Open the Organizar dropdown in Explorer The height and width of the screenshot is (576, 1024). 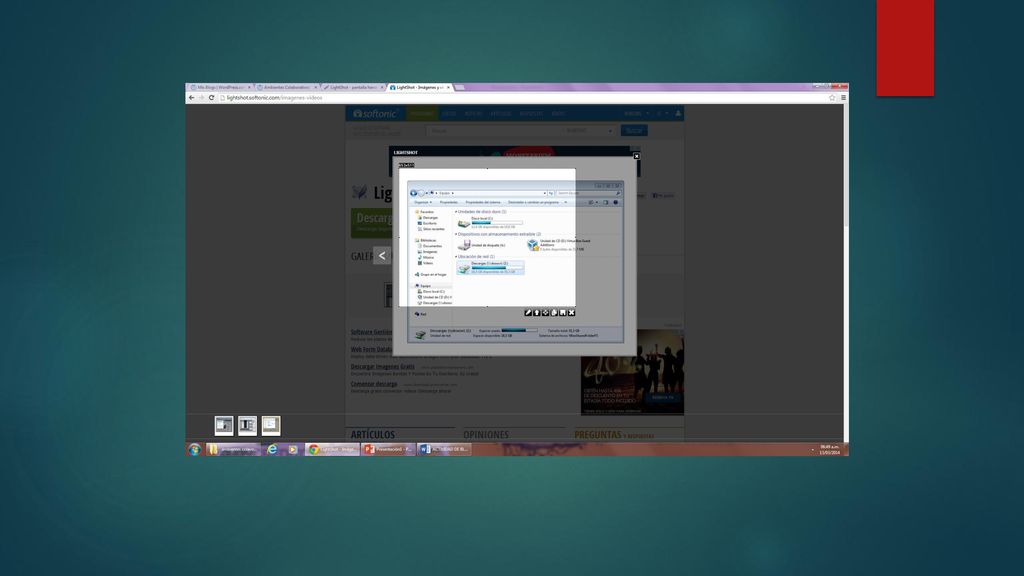423,202
